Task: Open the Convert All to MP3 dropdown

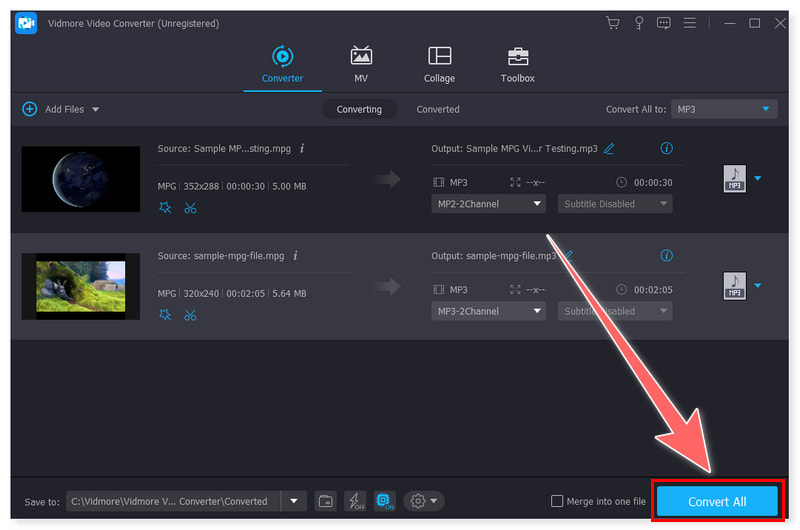Action: point(723,109)
